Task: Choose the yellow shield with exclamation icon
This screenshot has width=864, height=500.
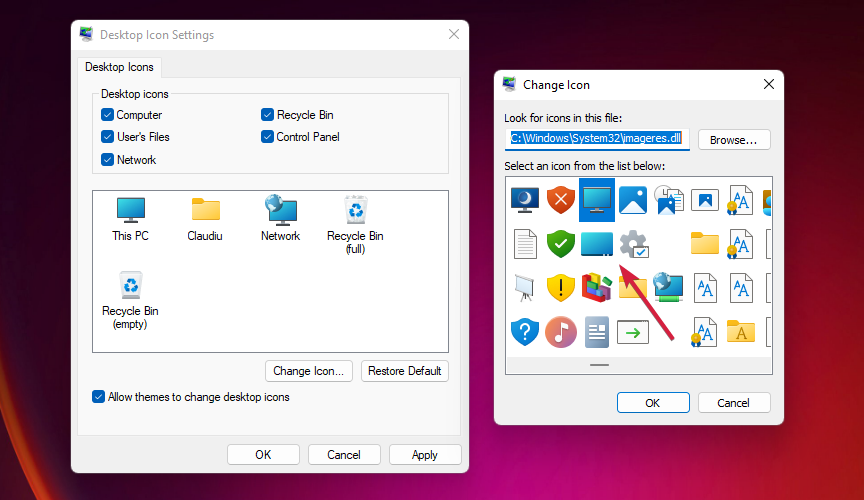Action: click(560, 288)
